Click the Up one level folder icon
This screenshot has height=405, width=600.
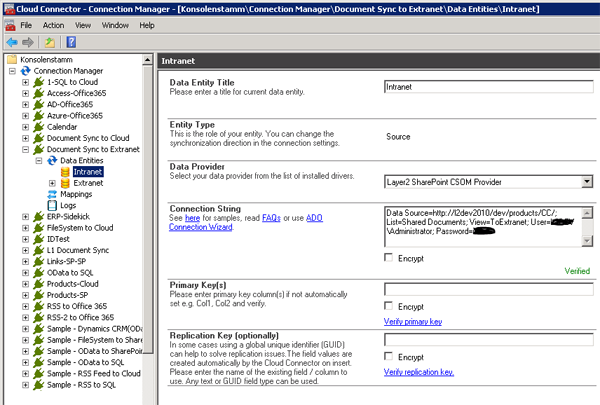click(50, 42)
